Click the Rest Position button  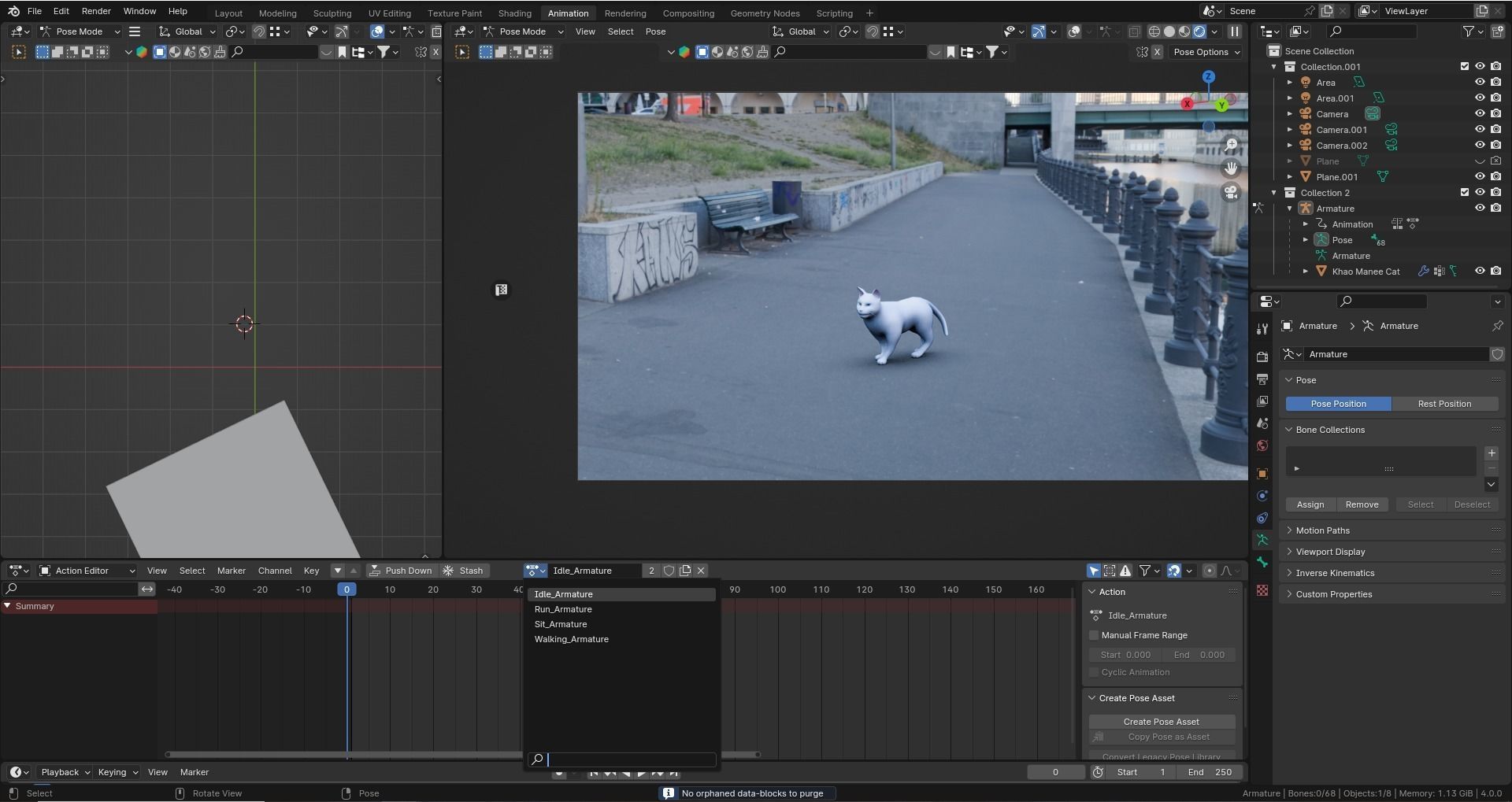tap(1444, 404)
